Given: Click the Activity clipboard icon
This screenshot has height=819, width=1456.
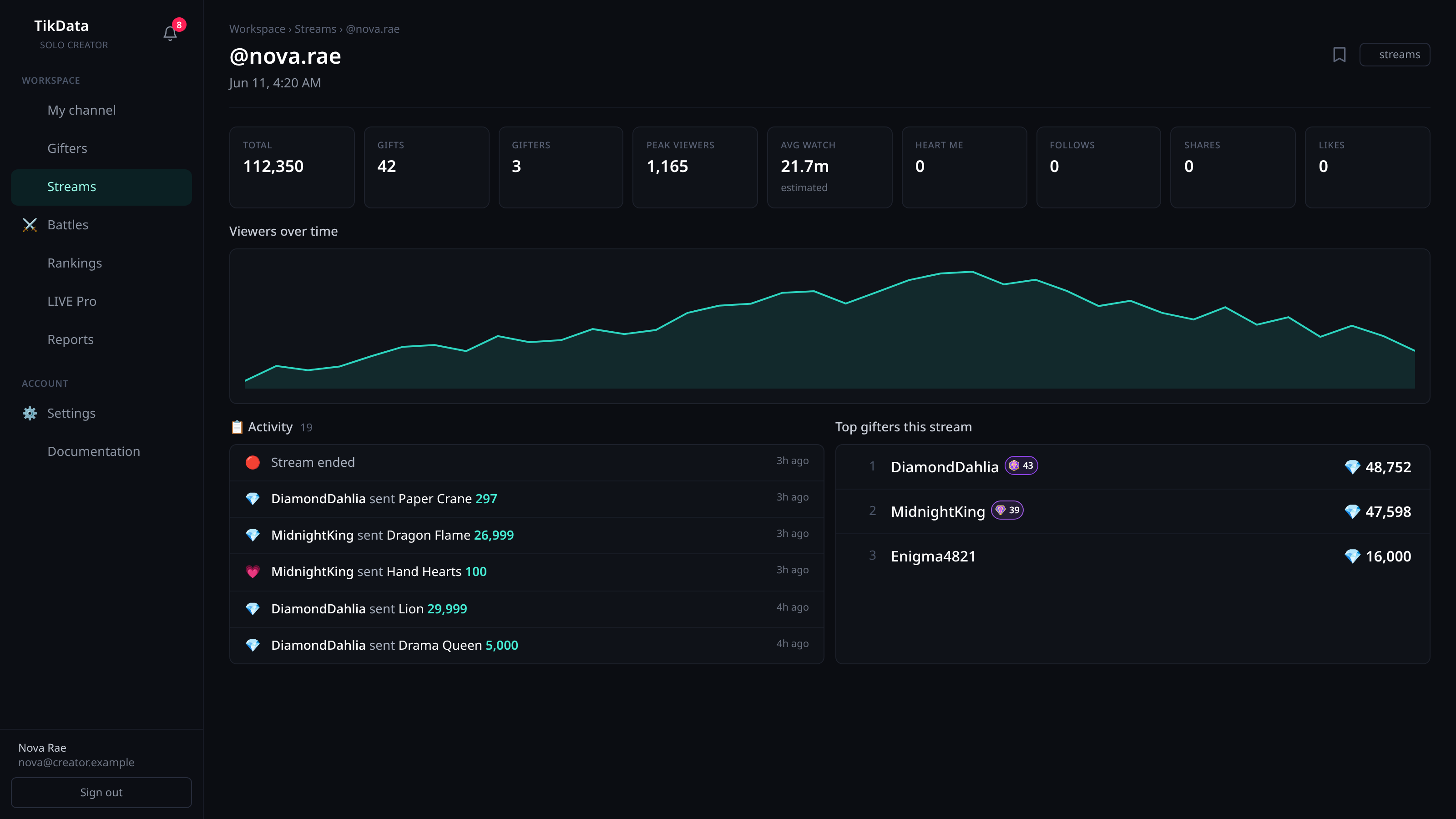Looking at the screenshot, I should tap(237, 427).
